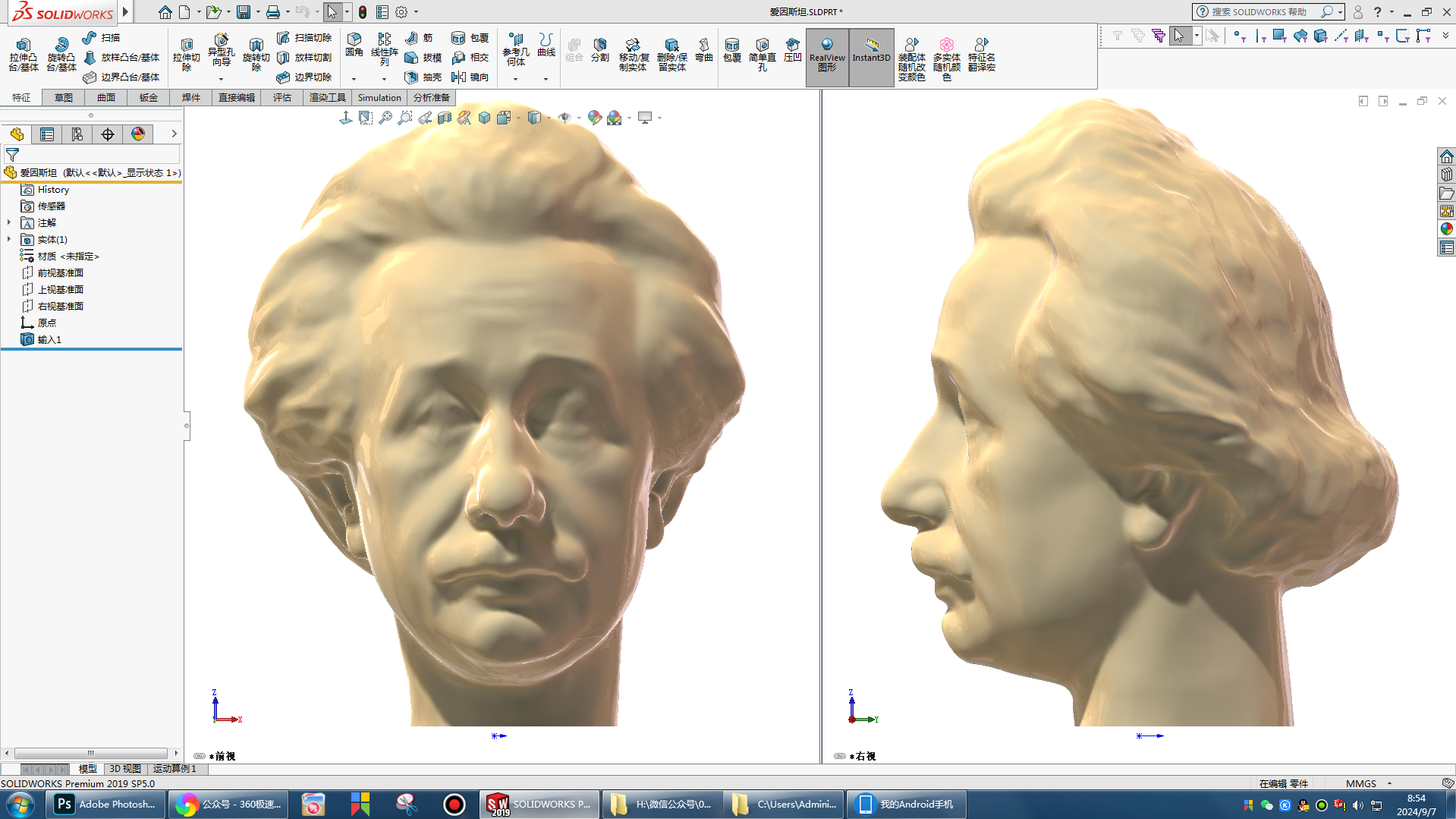The image size is (1456, 819).
Task: Click the Extruded Cut (拉伸切除) tool
Action: point(186,55)
